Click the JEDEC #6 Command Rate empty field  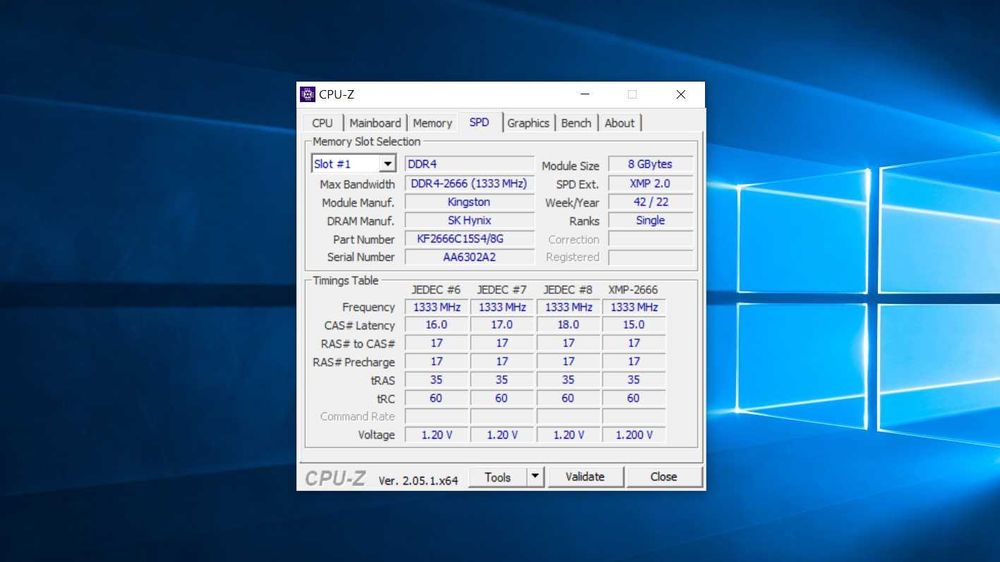point(436,417)
